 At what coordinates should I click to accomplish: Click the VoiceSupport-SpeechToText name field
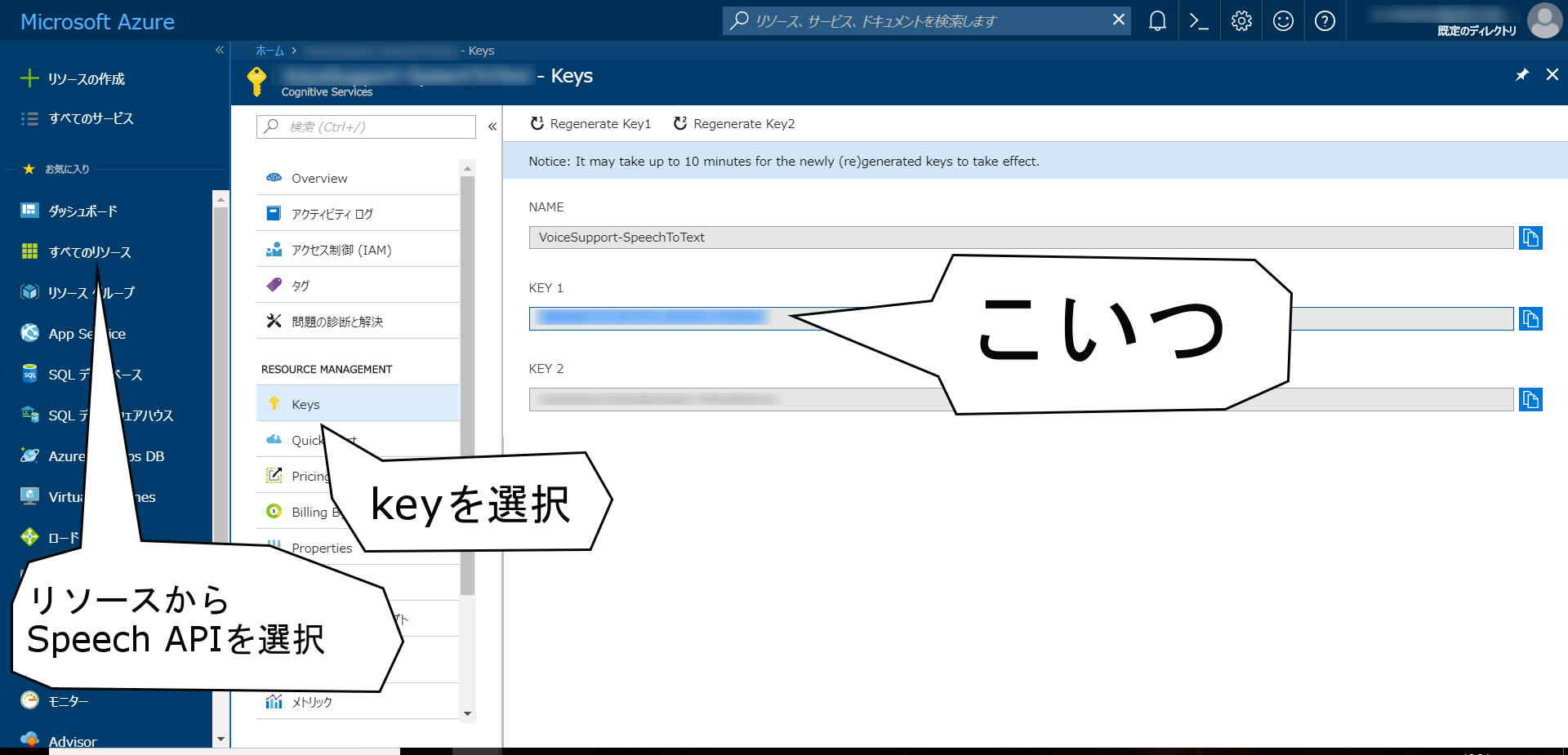pyautogui.click(x=1021, y=238)
